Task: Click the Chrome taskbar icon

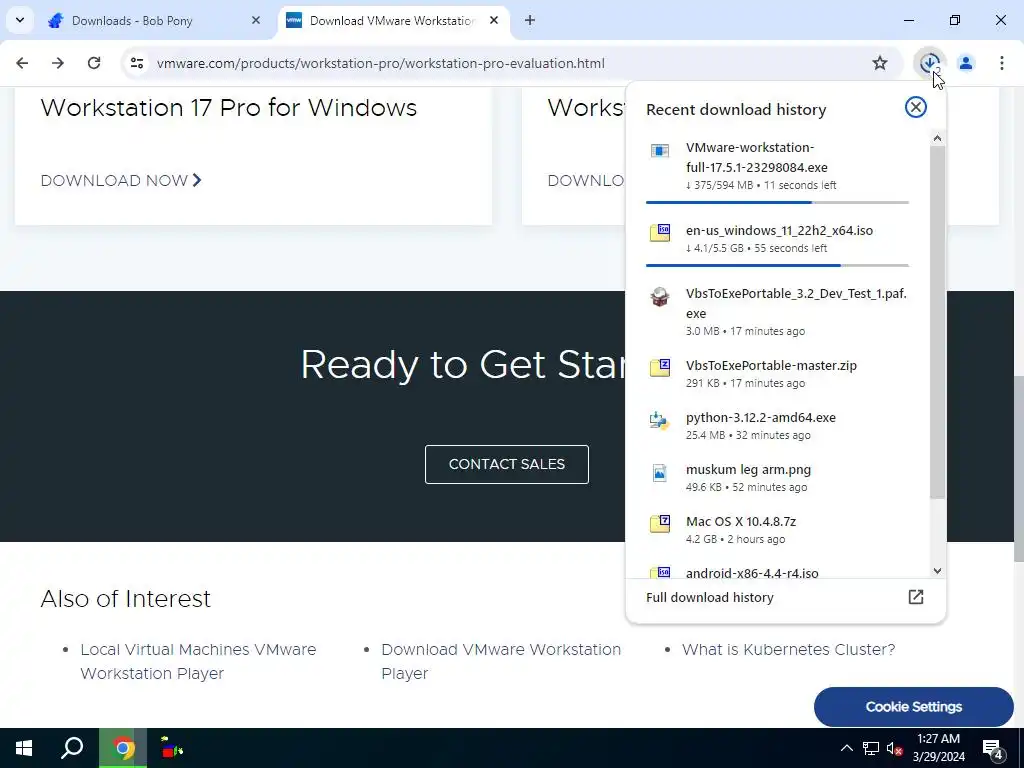Action: click(x=123, y=748)
